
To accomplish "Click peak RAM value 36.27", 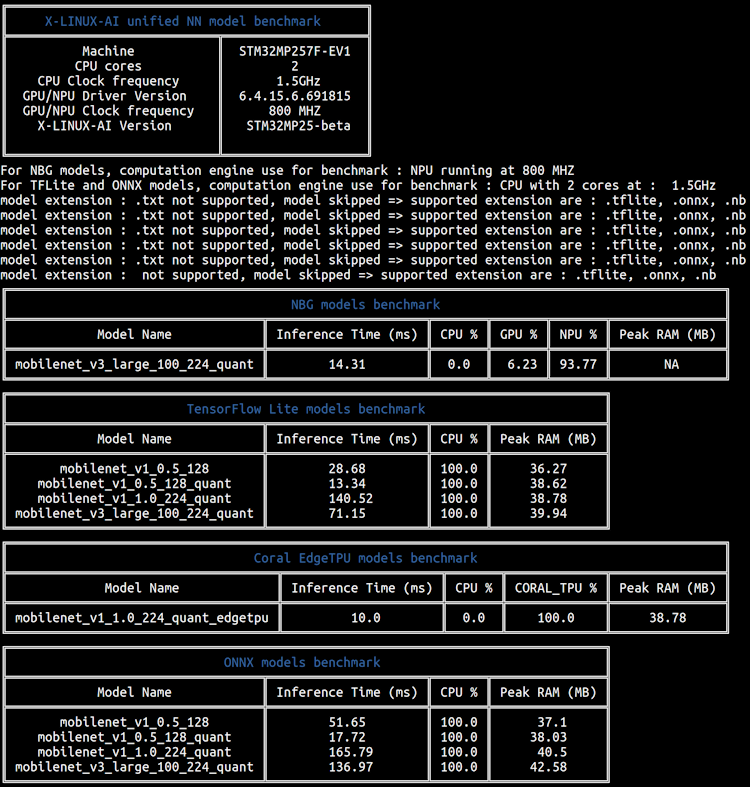I will [548, 469].
